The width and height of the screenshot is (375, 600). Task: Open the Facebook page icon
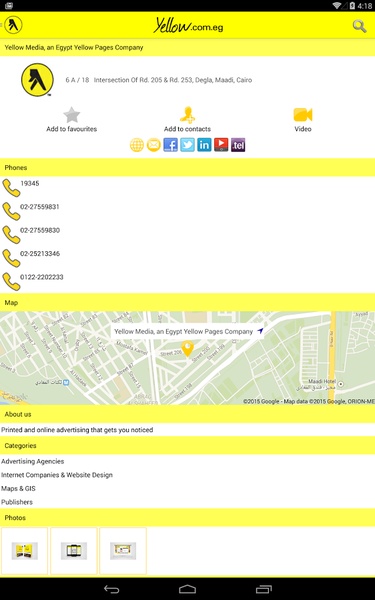point(171,145)
